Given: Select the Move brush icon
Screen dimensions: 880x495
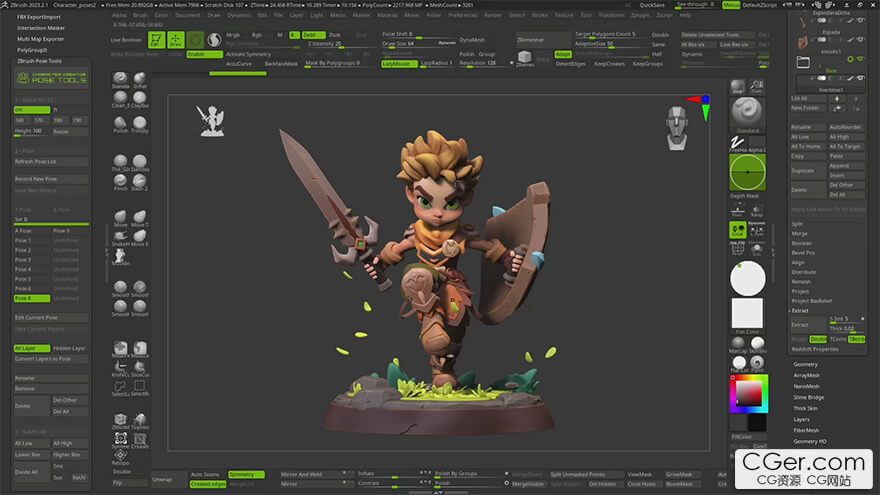Looking at the screenshot, I should [x=120, y=216].
